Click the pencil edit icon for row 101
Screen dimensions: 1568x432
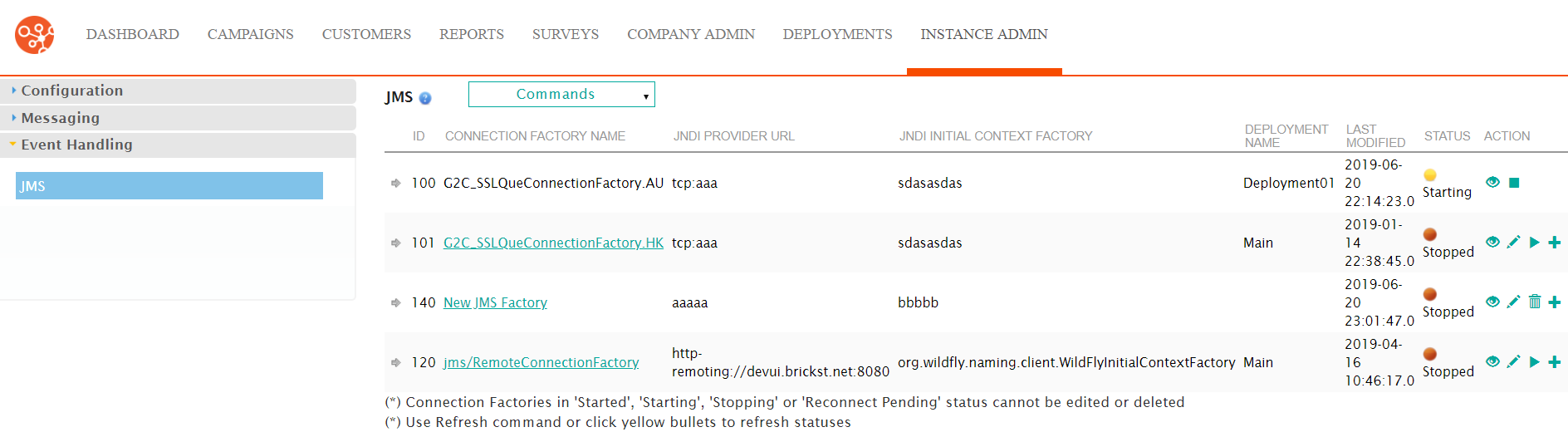[x=1513, y=242]
